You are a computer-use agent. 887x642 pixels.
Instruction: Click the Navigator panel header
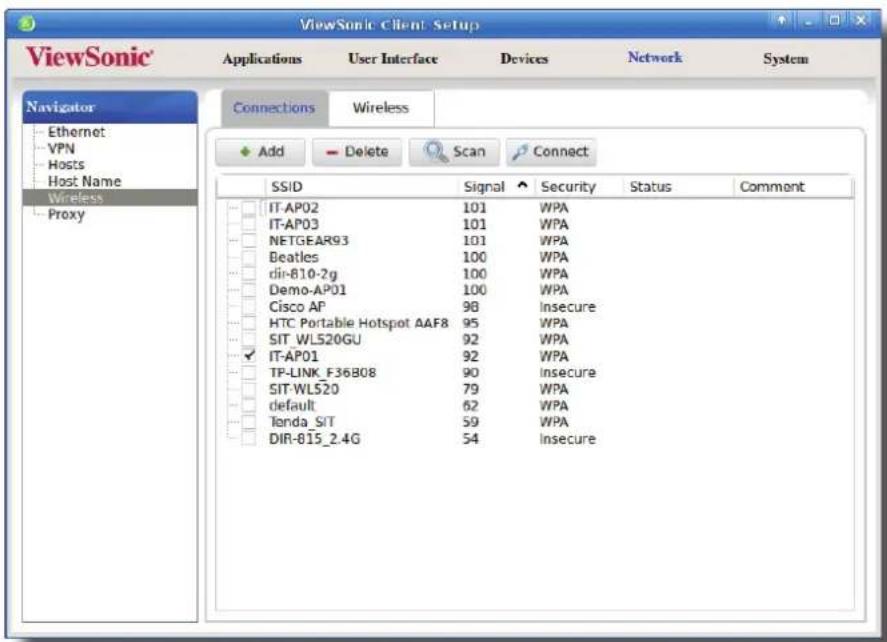click(110, 106)
